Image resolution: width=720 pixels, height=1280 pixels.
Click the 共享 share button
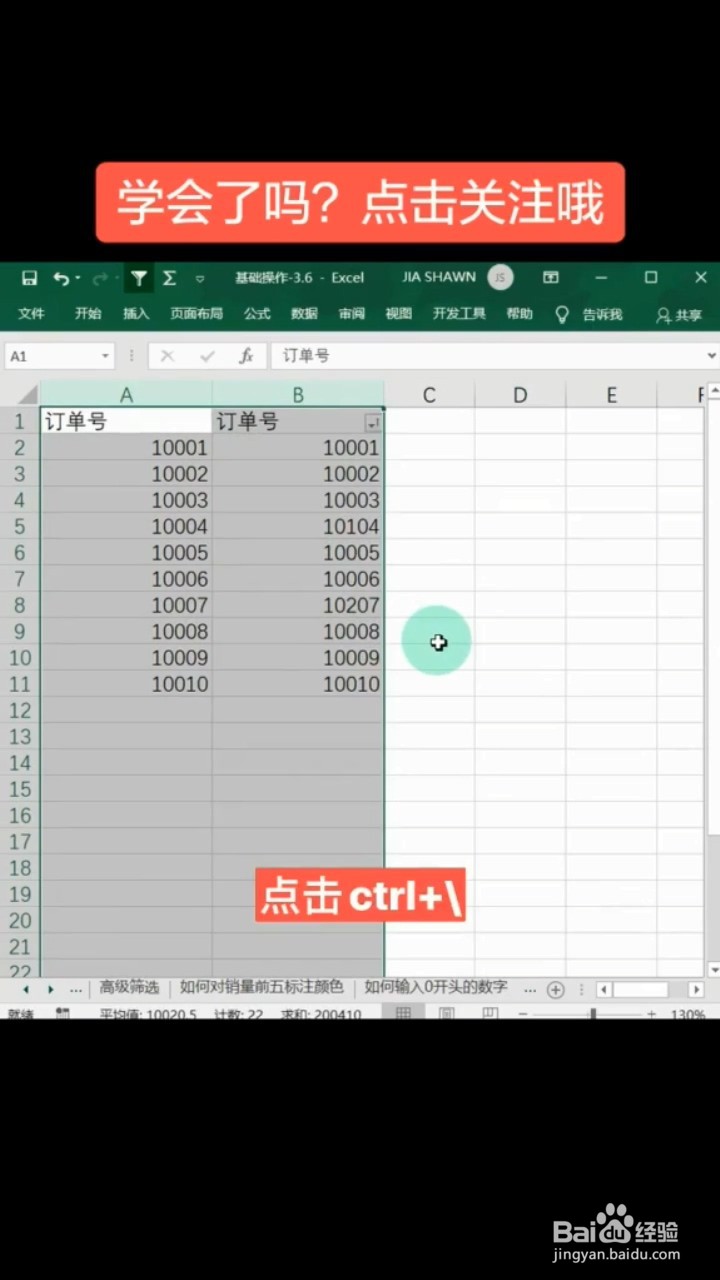679,315
